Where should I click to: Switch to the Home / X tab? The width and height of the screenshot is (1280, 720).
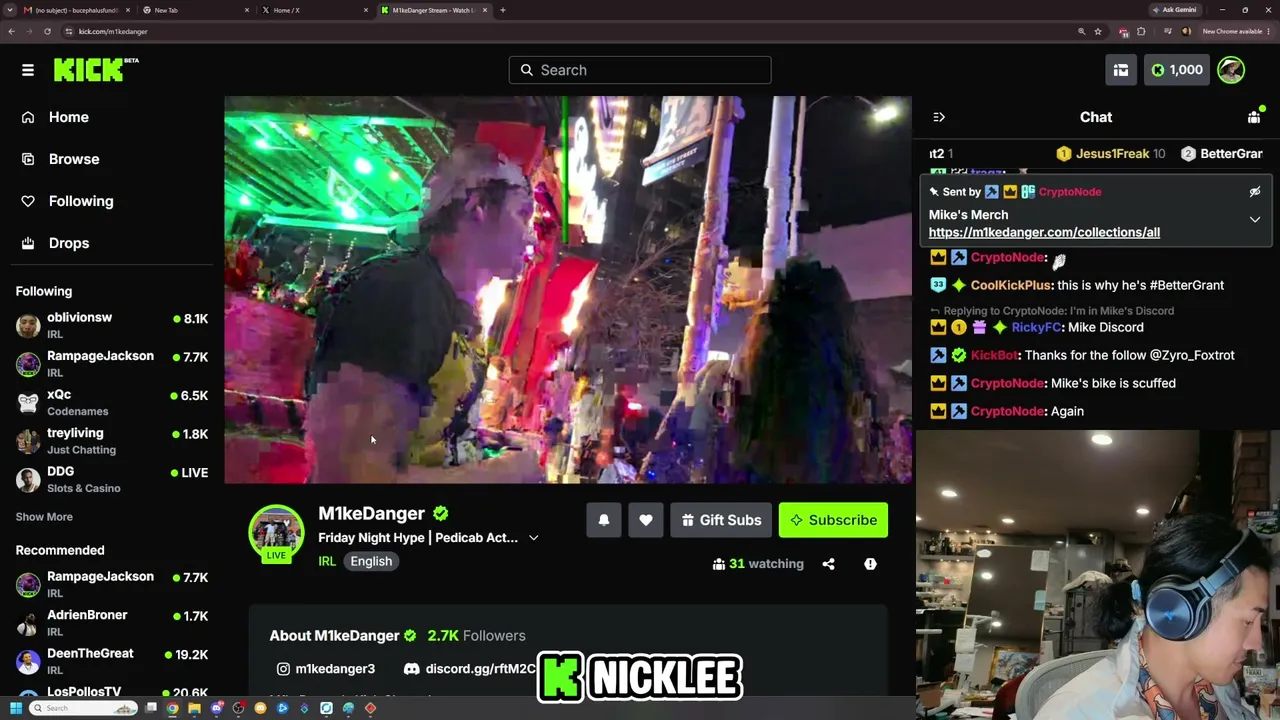click(x=313, y=10)
